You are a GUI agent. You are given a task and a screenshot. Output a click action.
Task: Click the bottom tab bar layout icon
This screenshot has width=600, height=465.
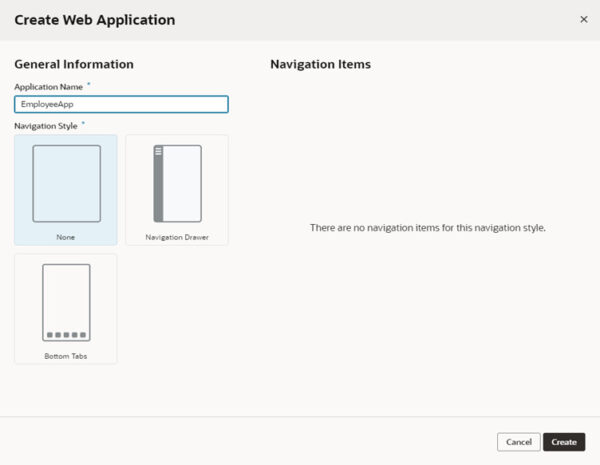click(x=66, y=302)
